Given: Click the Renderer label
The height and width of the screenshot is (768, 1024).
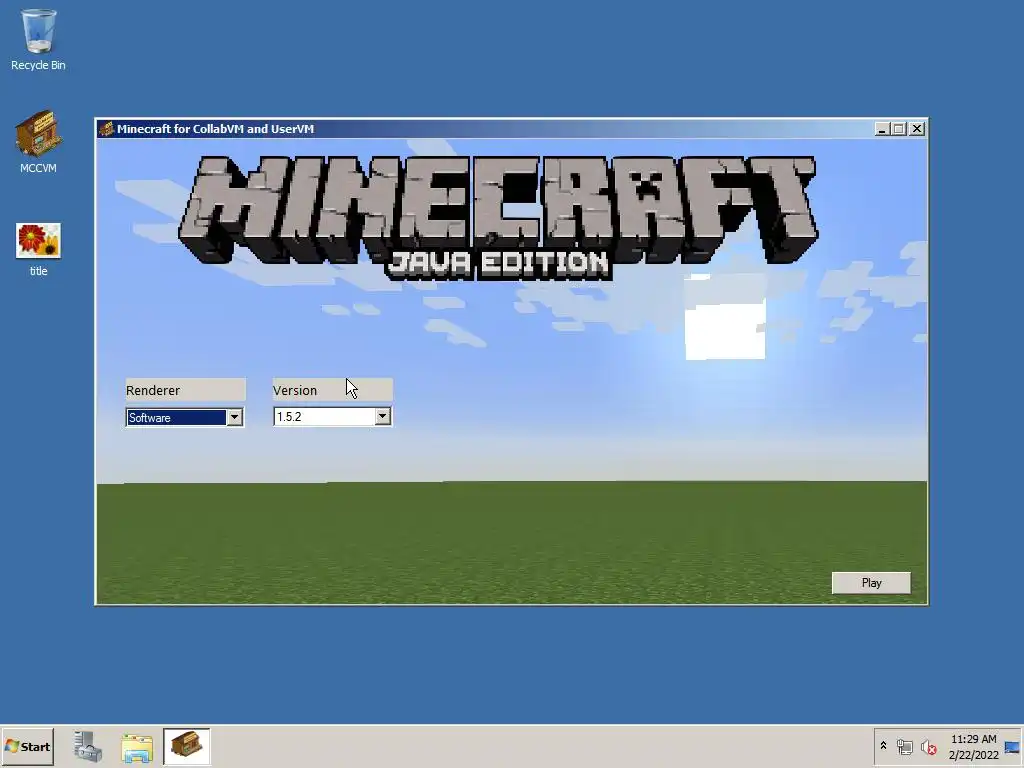Looking at the screenshot, I should pyautogui.click(x=153, y=390).
